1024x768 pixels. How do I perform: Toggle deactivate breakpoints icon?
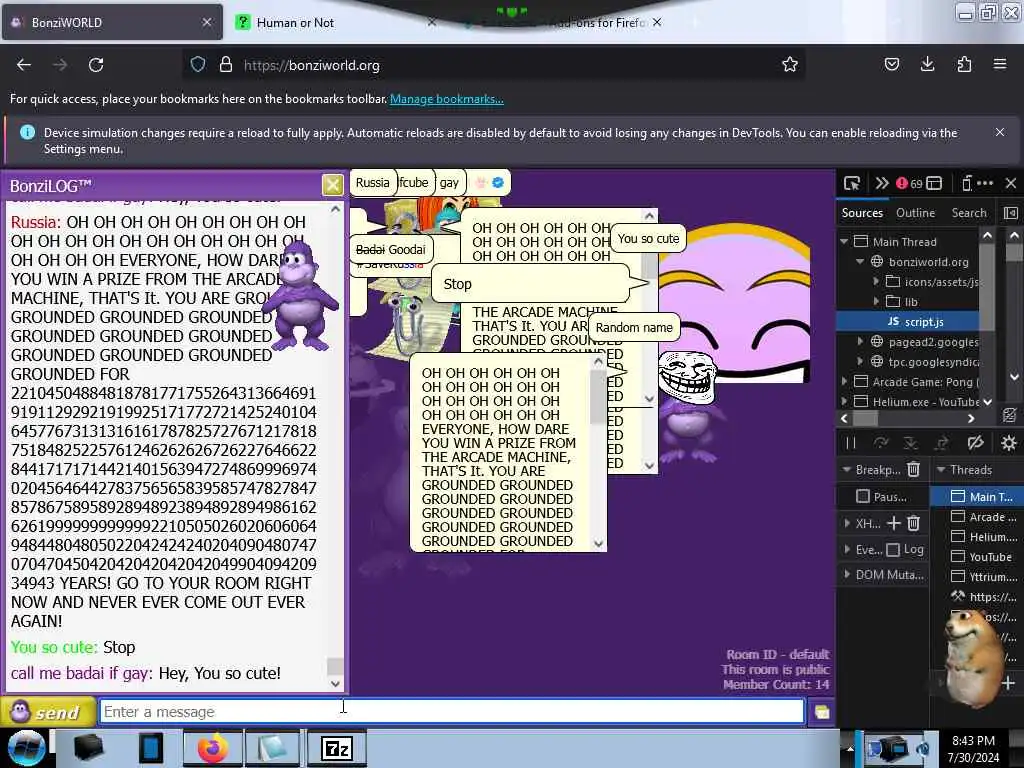pos(976,443)
